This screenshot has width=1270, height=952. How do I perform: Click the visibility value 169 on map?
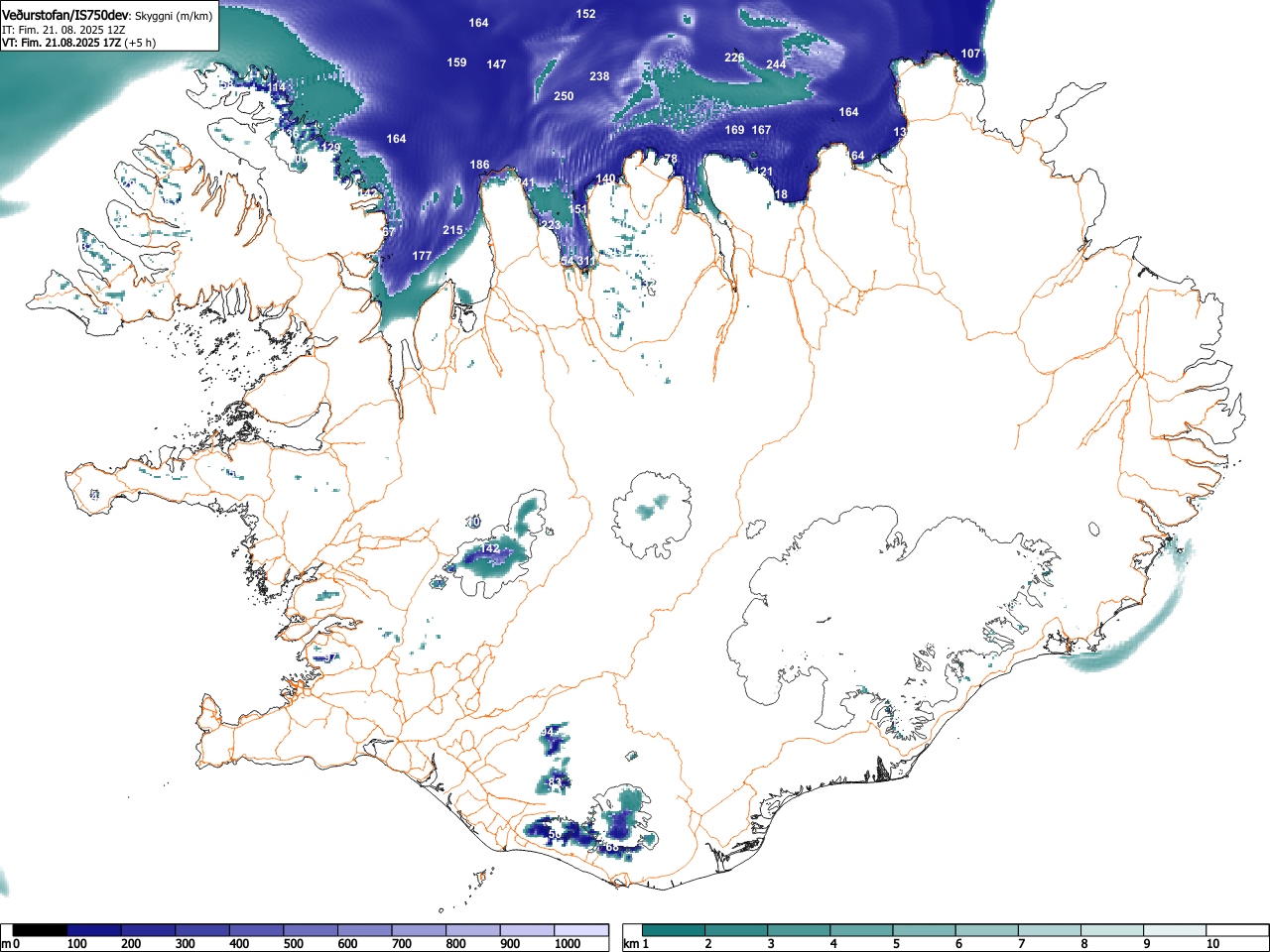pyautogui.click(x=734, y=130)
